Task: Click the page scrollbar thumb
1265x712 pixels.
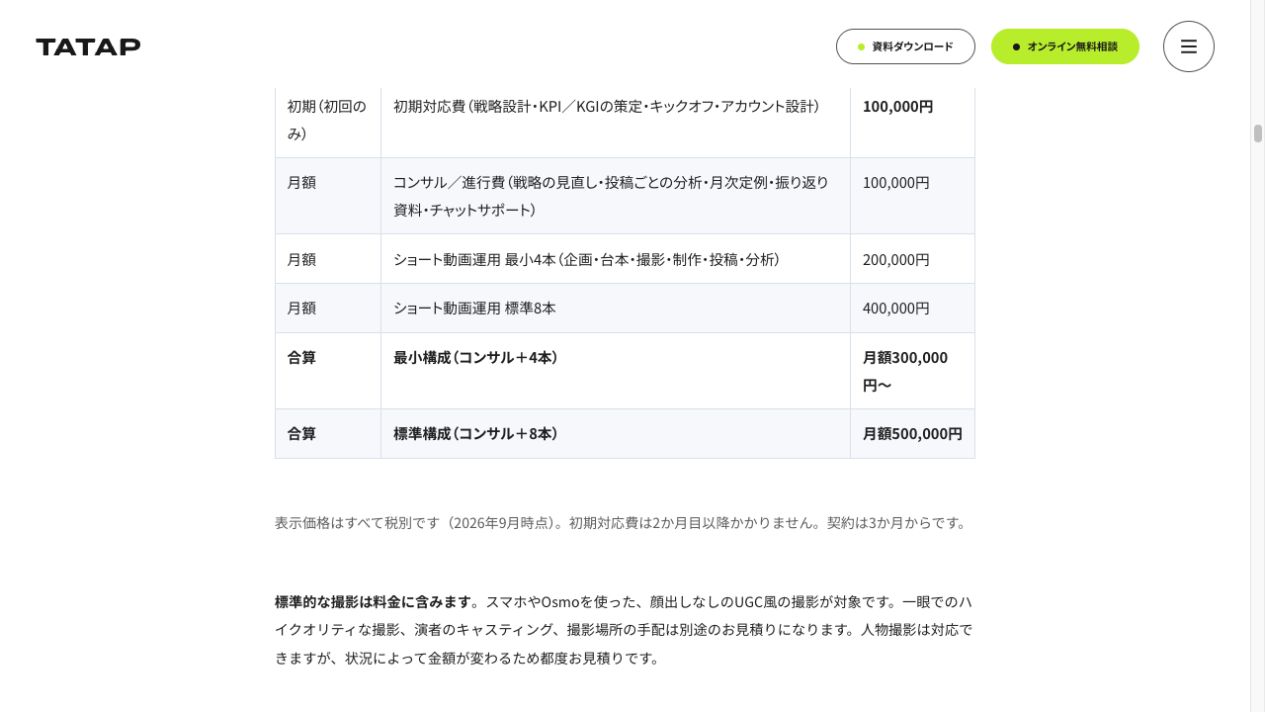Action: click(1257, 134)
